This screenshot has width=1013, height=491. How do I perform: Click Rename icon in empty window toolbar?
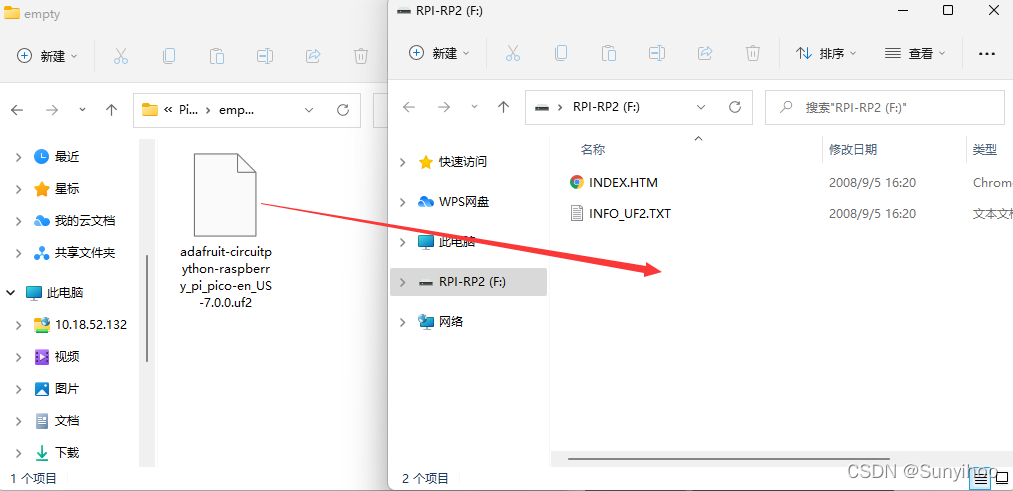click(265, 56)
